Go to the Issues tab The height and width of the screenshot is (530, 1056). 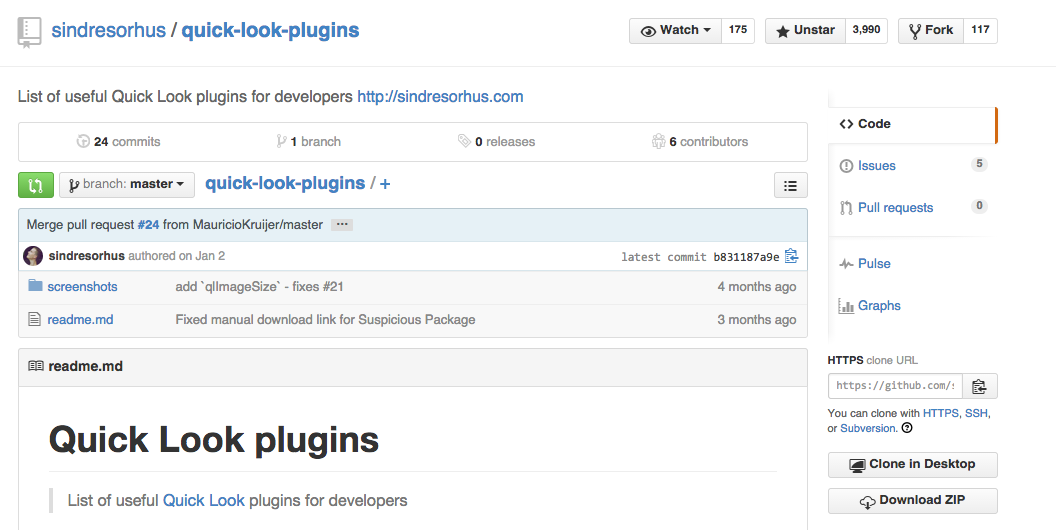[x=876, y=166]
